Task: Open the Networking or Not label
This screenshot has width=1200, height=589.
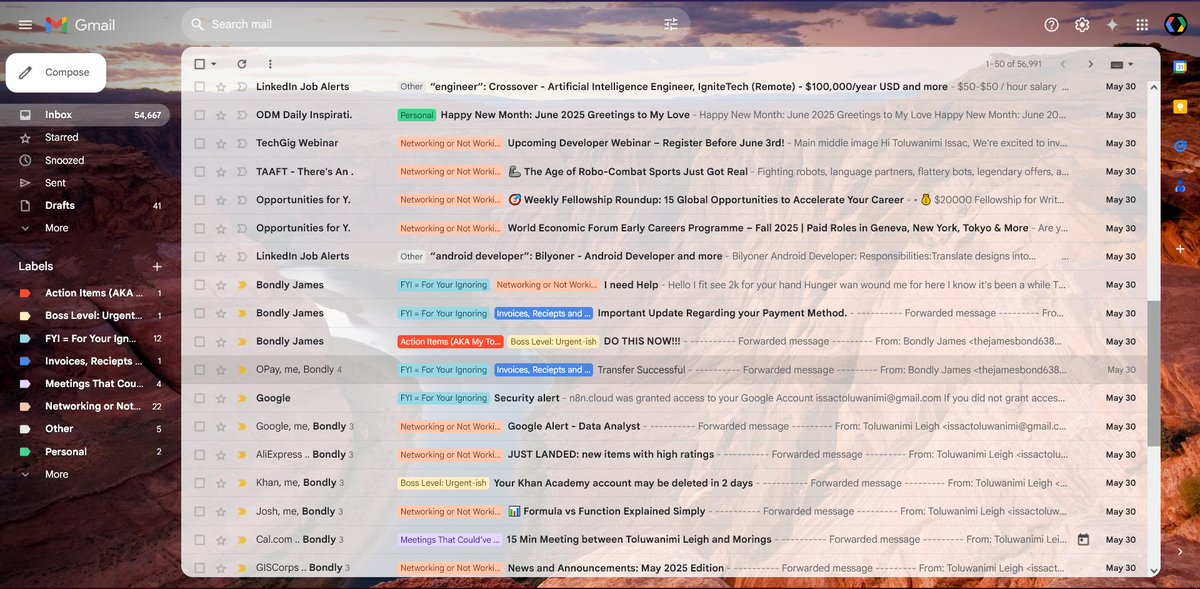Action: (85, 406)
